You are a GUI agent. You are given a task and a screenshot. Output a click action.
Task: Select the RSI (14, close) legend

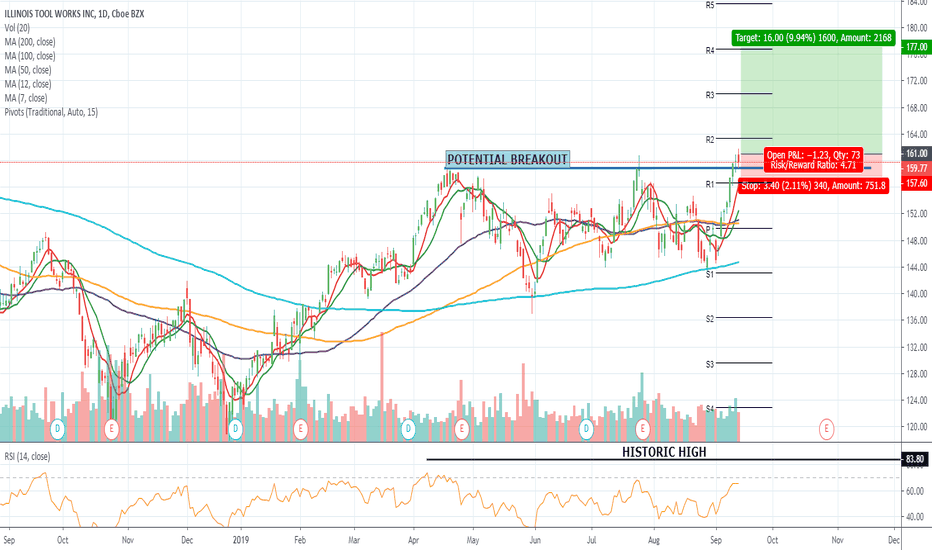pyautogui.click(x=27, y=457)
